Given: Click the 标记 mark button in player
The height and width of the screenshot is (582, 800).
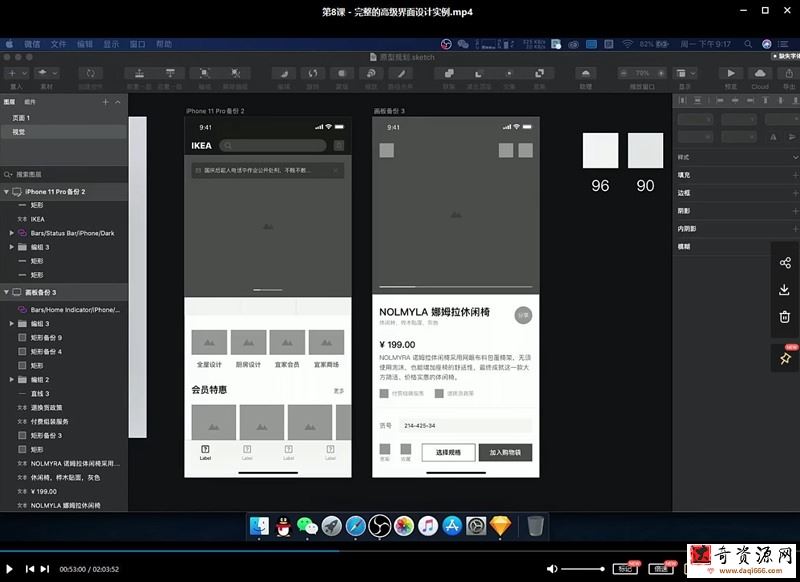Looking at the screenshot, I should [626, 568].
